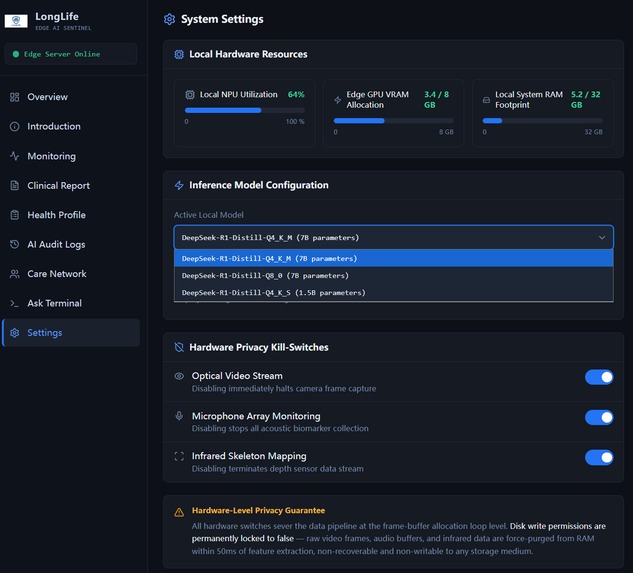Click the Inference Model Configuration bolt icon
Viewport: 633px width, 573px height.
[x=179, y=185]
